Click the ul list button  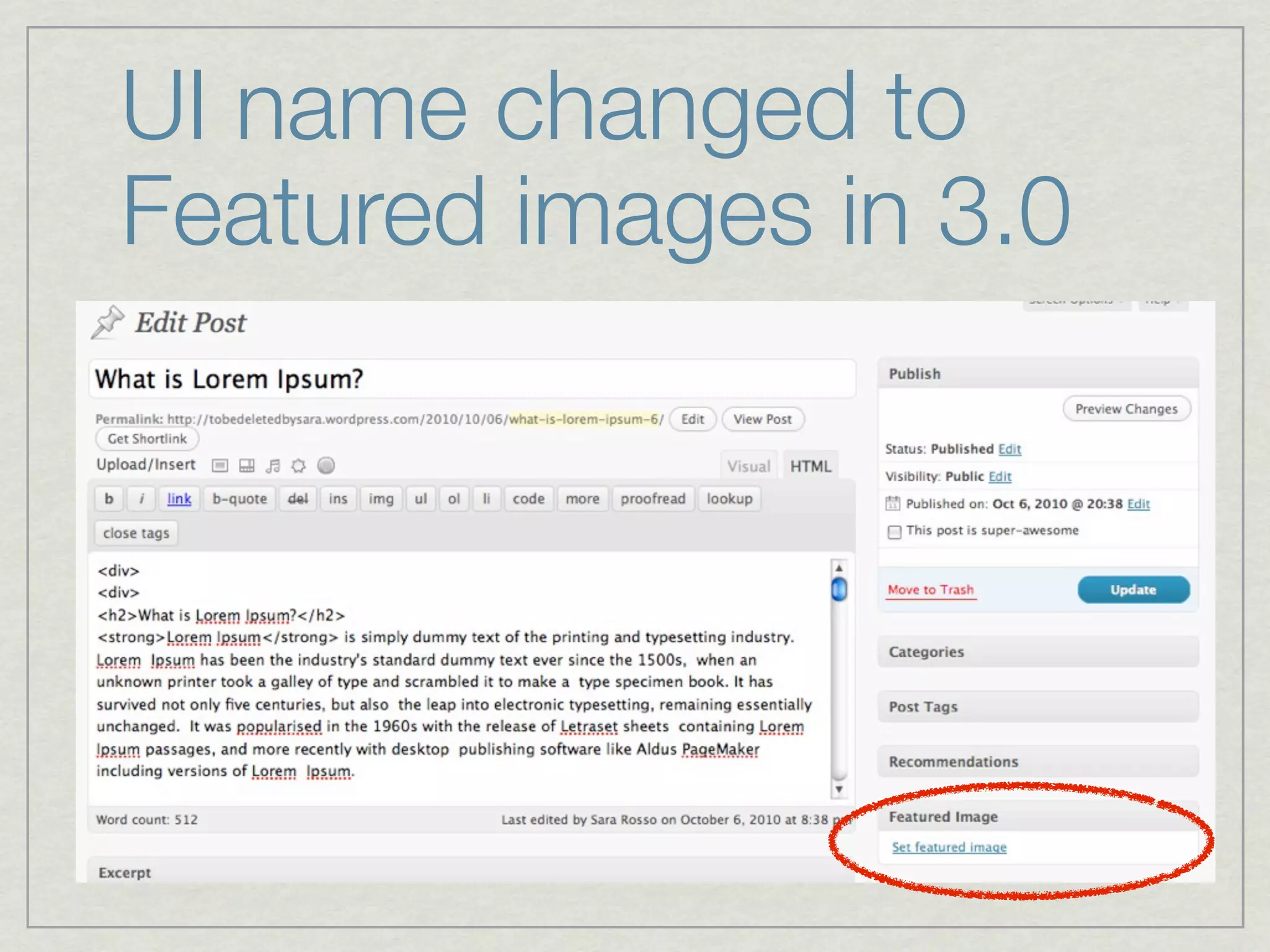coord(421,499)
